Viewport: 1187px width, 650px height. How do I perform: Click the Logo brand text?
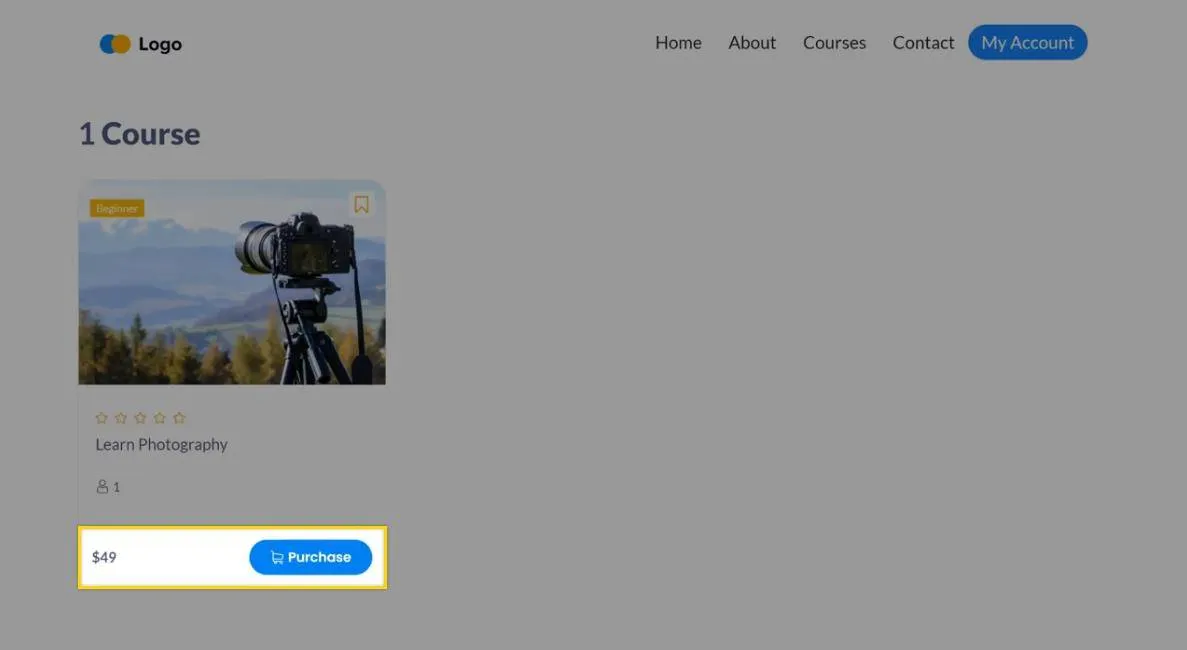coord(160,44)
